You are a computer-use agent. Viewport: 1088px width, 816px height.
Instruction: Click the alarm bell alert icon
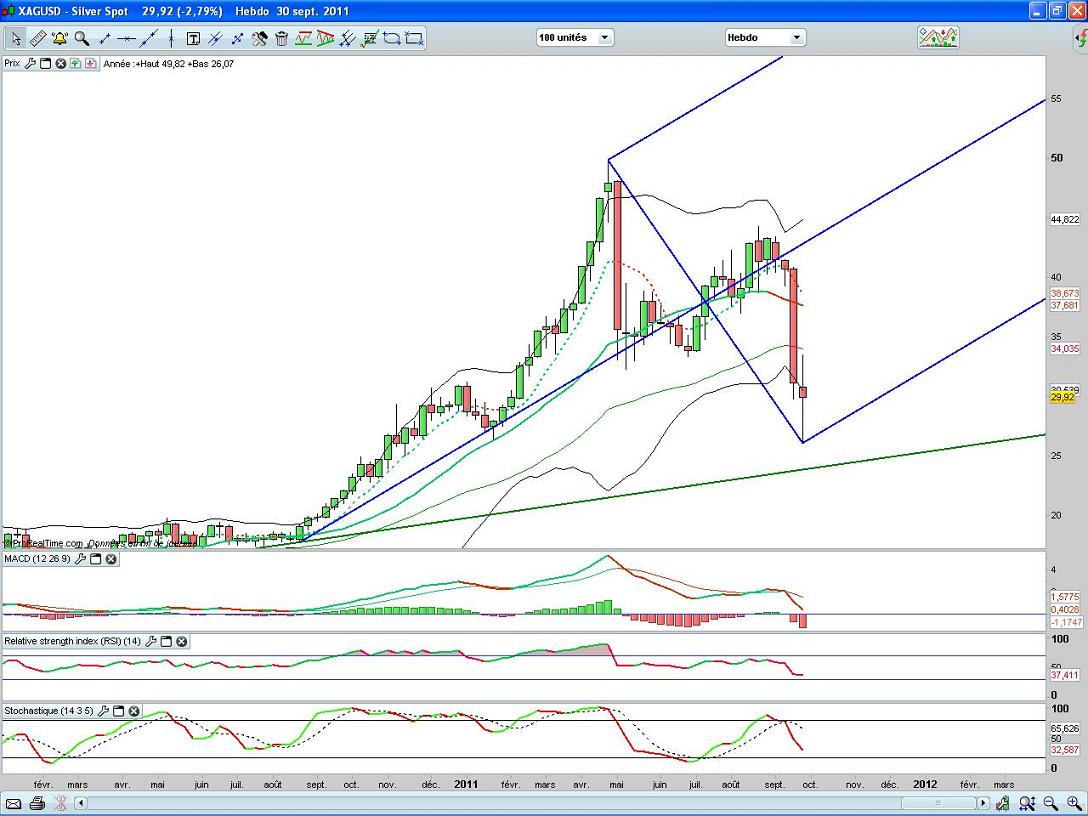(x=60, y=39)
